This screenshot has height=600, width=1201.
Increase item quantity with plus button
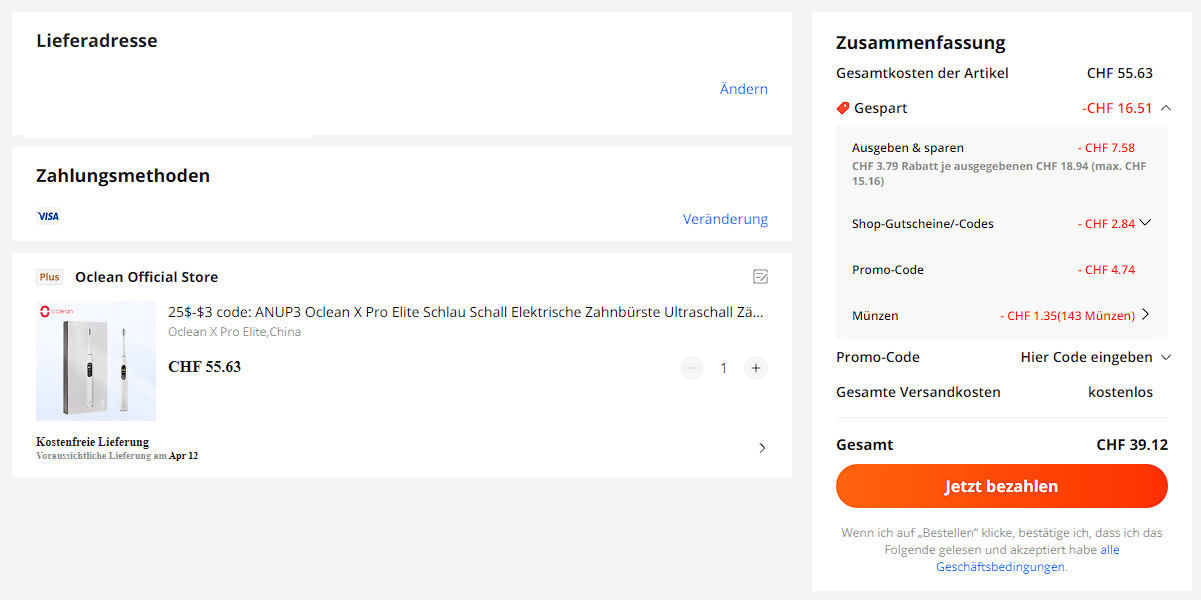756,368
